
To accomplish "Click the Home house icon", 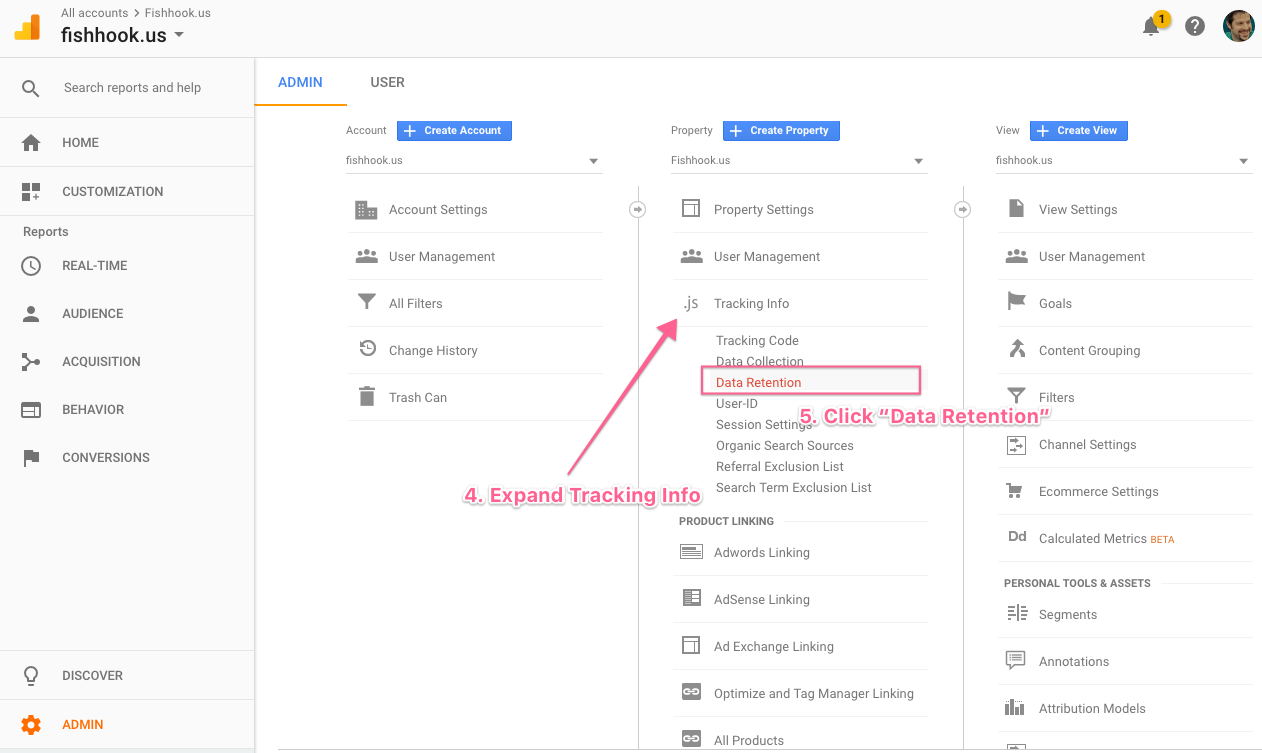I will point(31,143).
